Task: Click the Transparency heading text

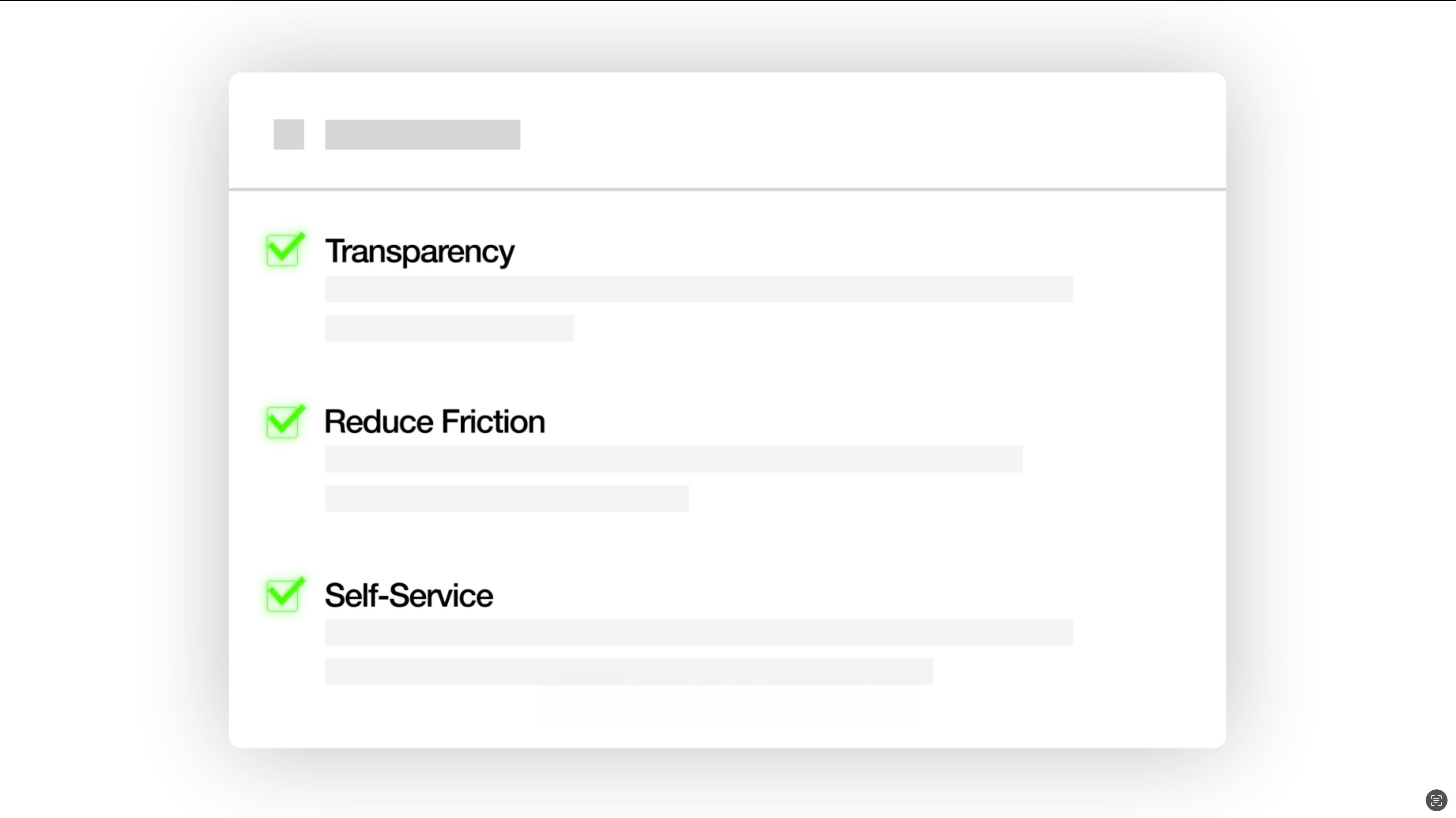Action: [x=419, y=251]
